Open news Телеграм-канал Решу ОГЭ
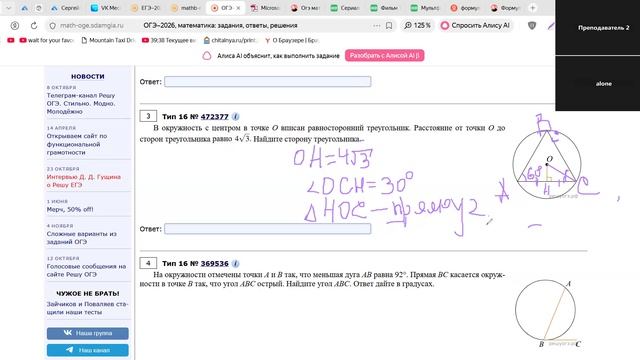This screenshot has width=640, height=360. (x=81, y=103)
